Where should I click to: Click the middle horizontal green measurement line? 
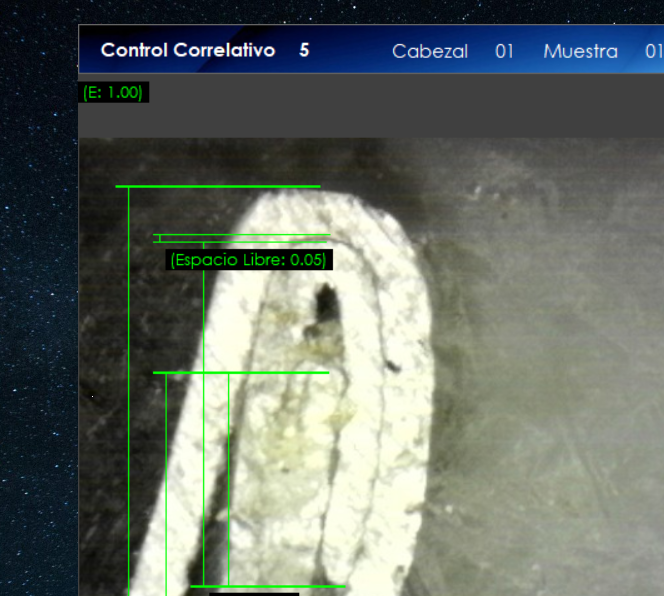coord(240,373)
